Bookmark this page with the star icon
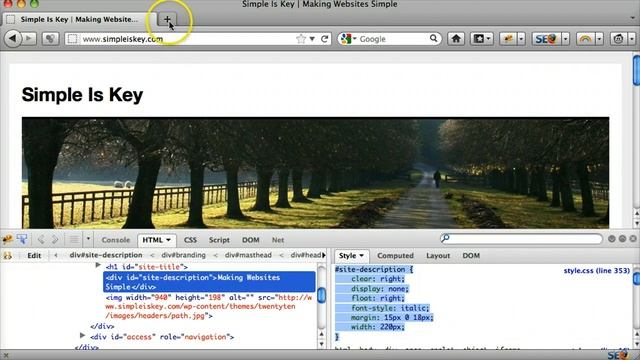Image resolution: width=640 pixels, height=360 pixels. tap(301, 39)
